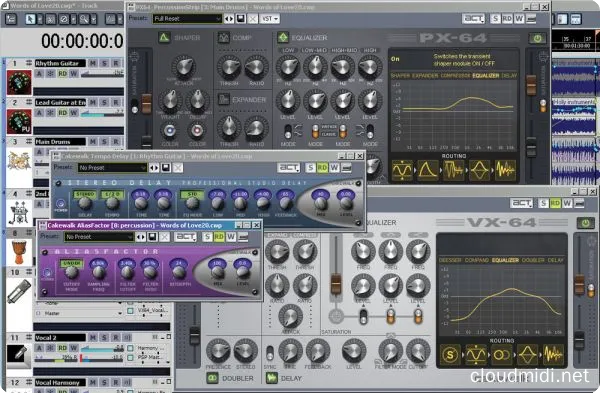Click the PX-64 power button
Image resolution: width=600 pixels, height=393 pixels.
537,38
